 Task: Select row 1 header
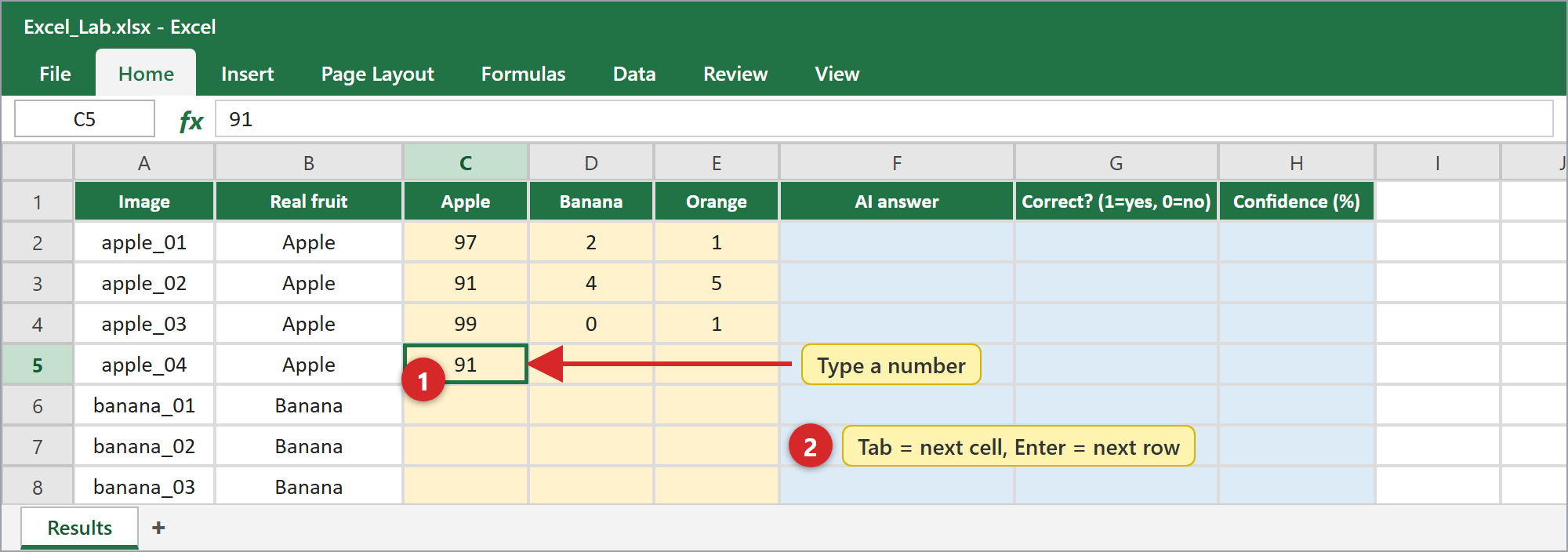click(x=38, y=202)
